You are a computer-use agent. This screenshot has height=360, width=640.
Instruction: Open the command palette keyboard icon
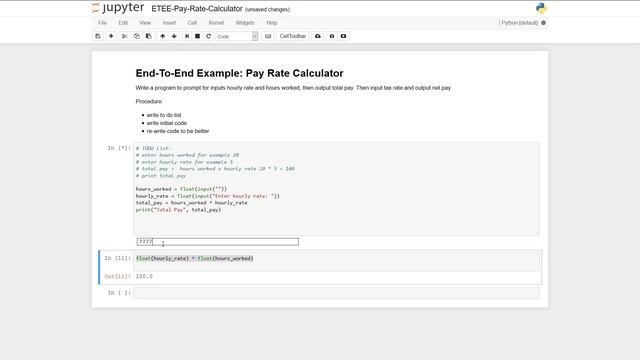coord(268,36)
